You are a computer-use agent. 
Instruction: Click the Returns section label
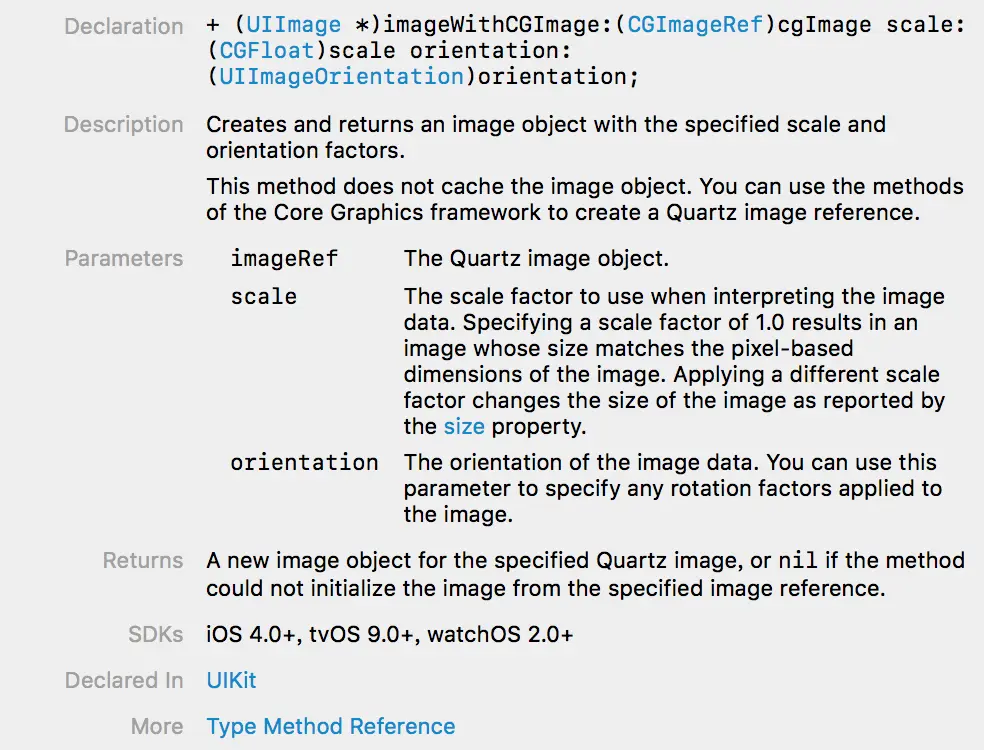(143, 561)
